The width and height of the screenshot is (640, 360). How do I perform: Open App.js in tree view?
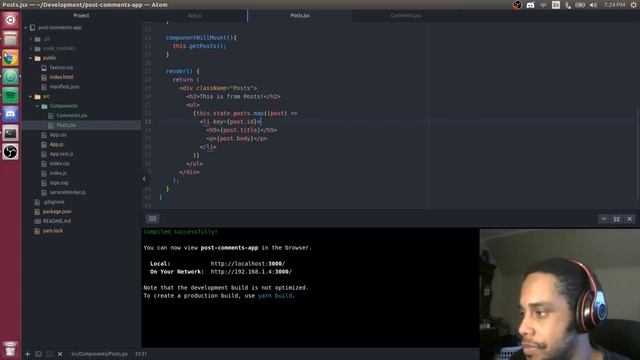coord(56,144)
